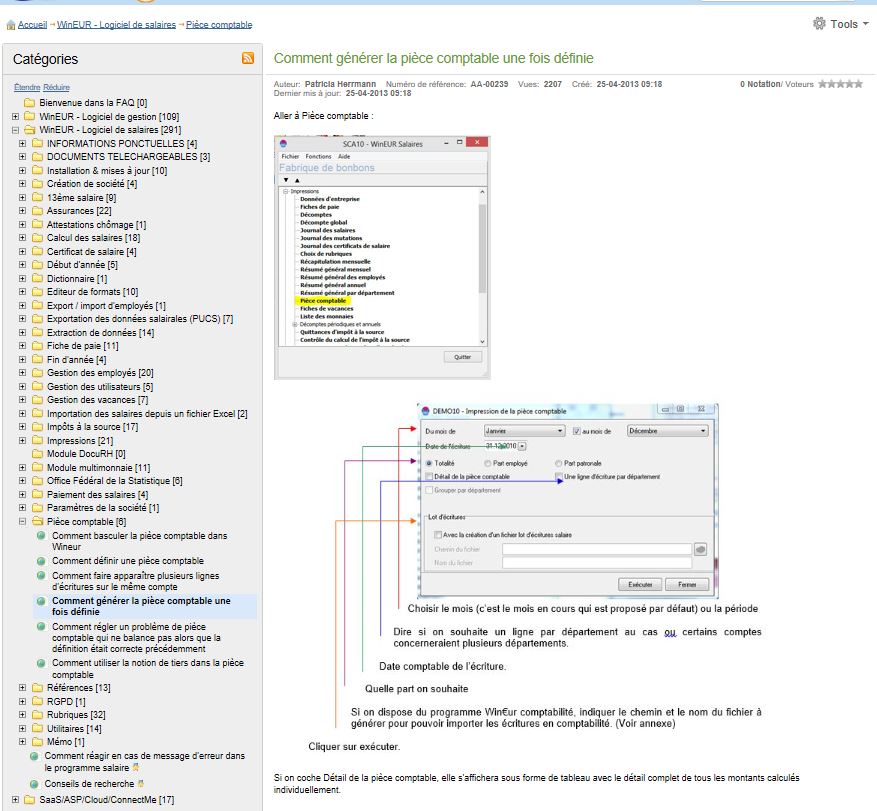Screen dimensions: 877x811
Task: Open 'Comment faire apparaître plusieurs lignes' article
Action: pyautogui.click(x=136, y=581)
